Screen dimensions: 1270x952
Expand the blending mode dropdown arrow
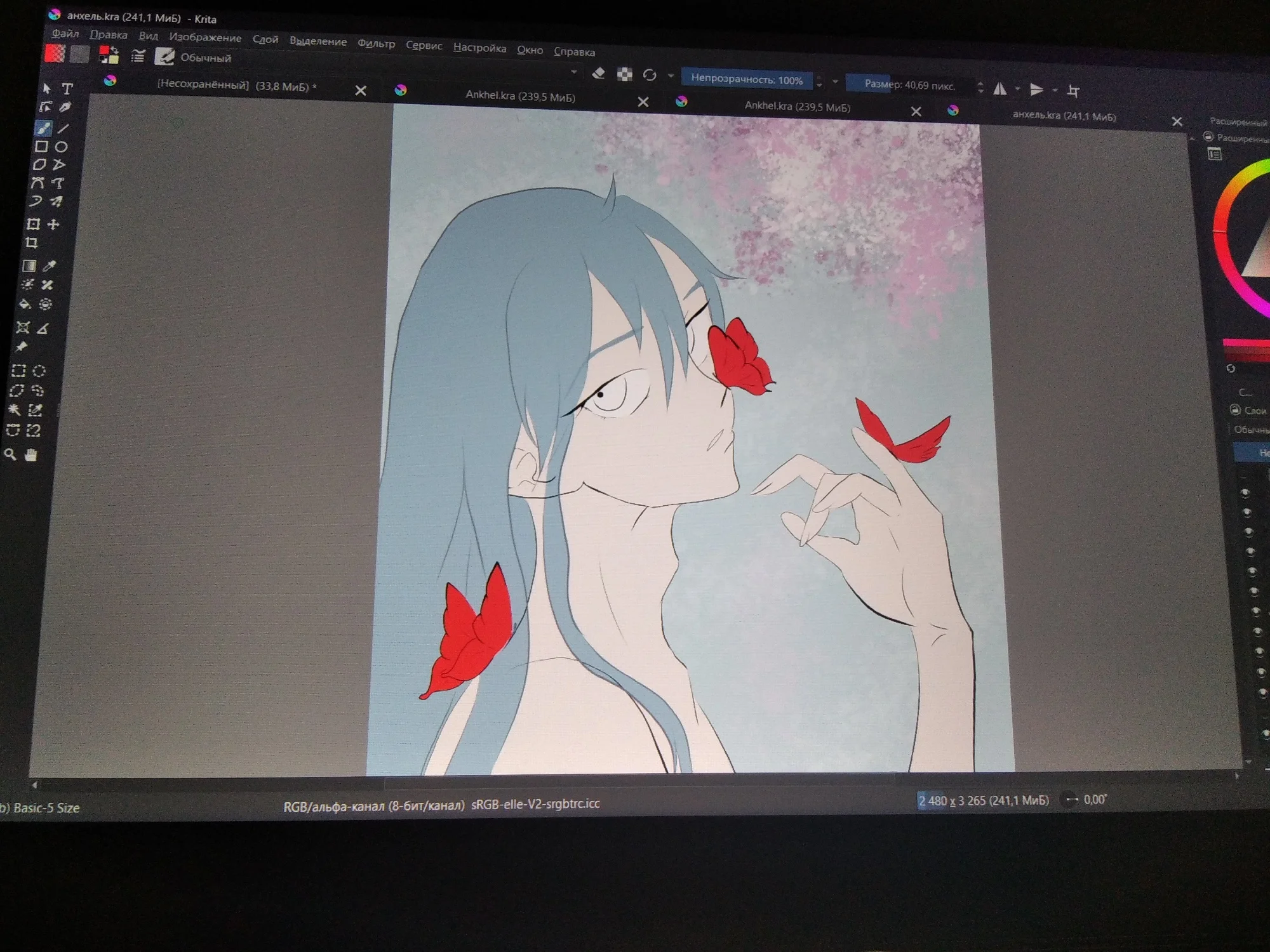click(574, 72)
